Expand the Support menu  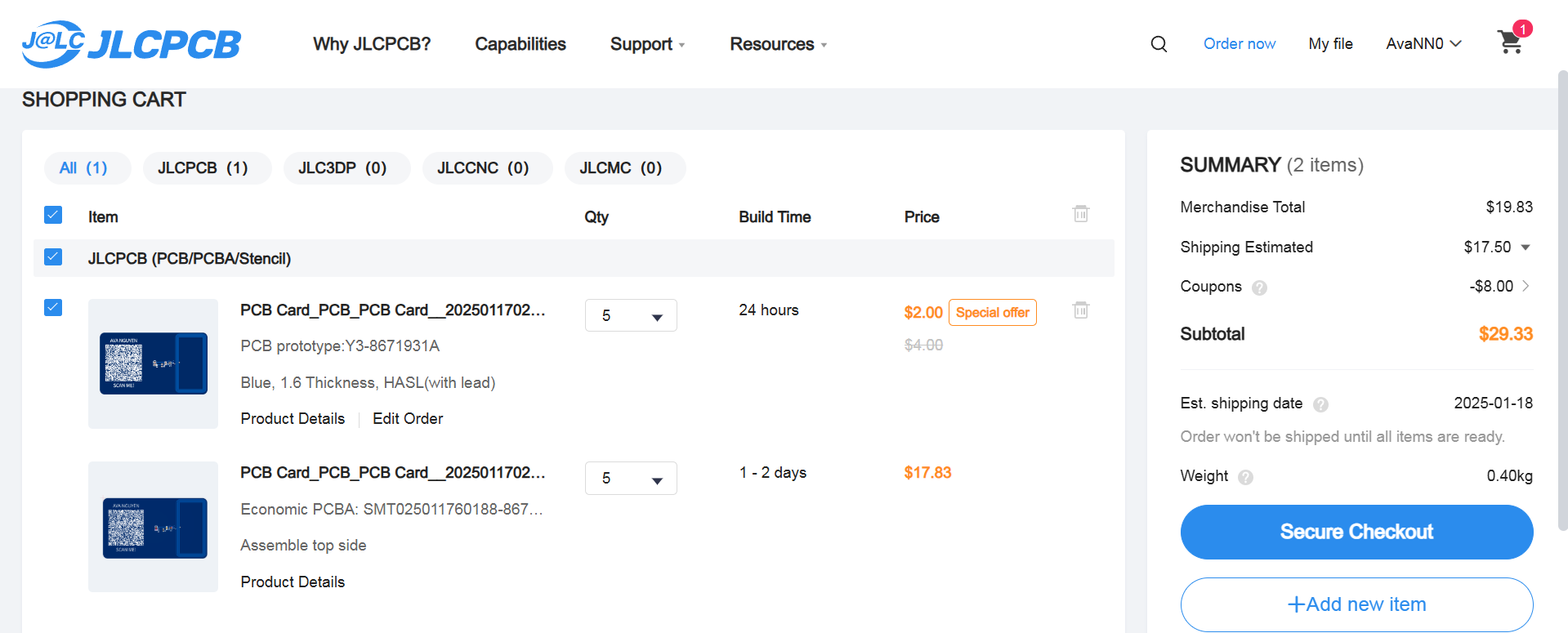[648, 44]
